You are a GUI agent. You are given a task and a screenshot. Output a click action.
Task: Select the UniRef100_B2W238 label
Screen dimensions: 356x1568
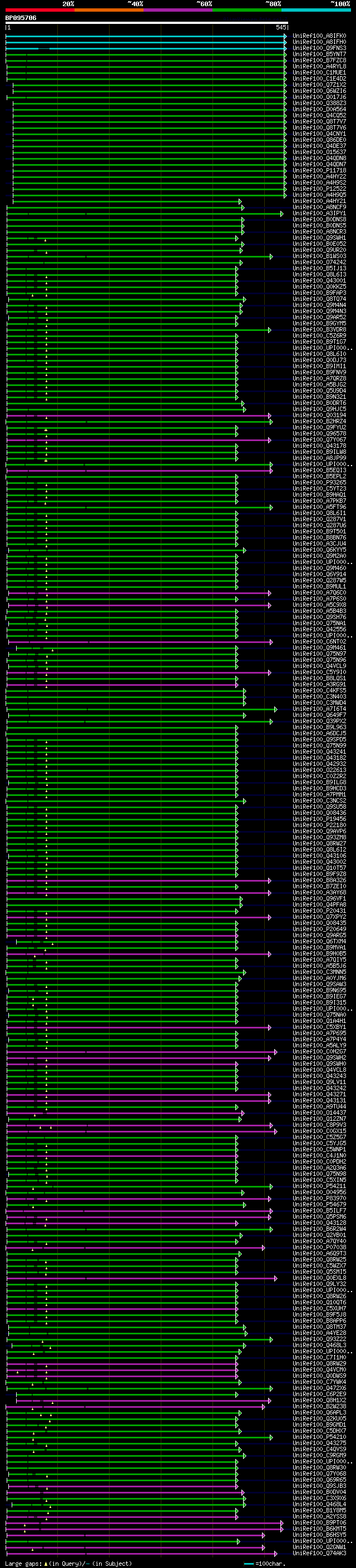pos(319,1407)
